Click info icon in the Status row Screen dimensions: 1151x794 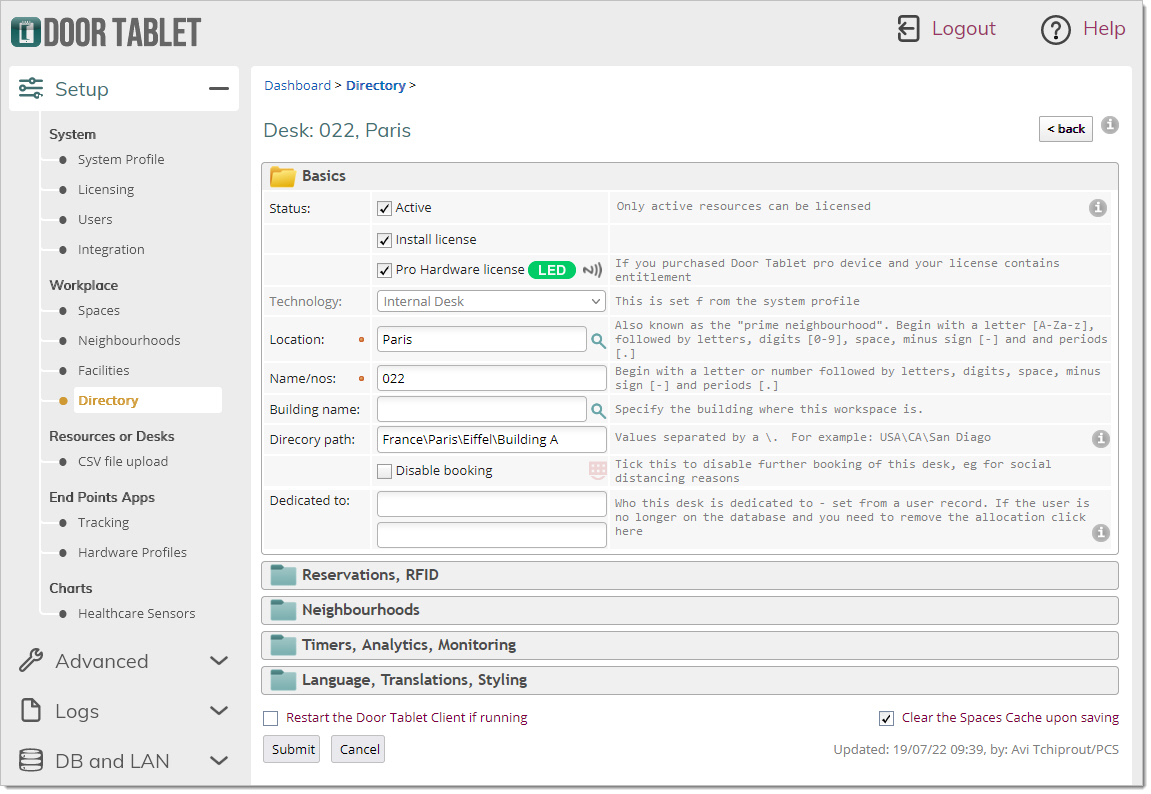tap(1097, 208)
